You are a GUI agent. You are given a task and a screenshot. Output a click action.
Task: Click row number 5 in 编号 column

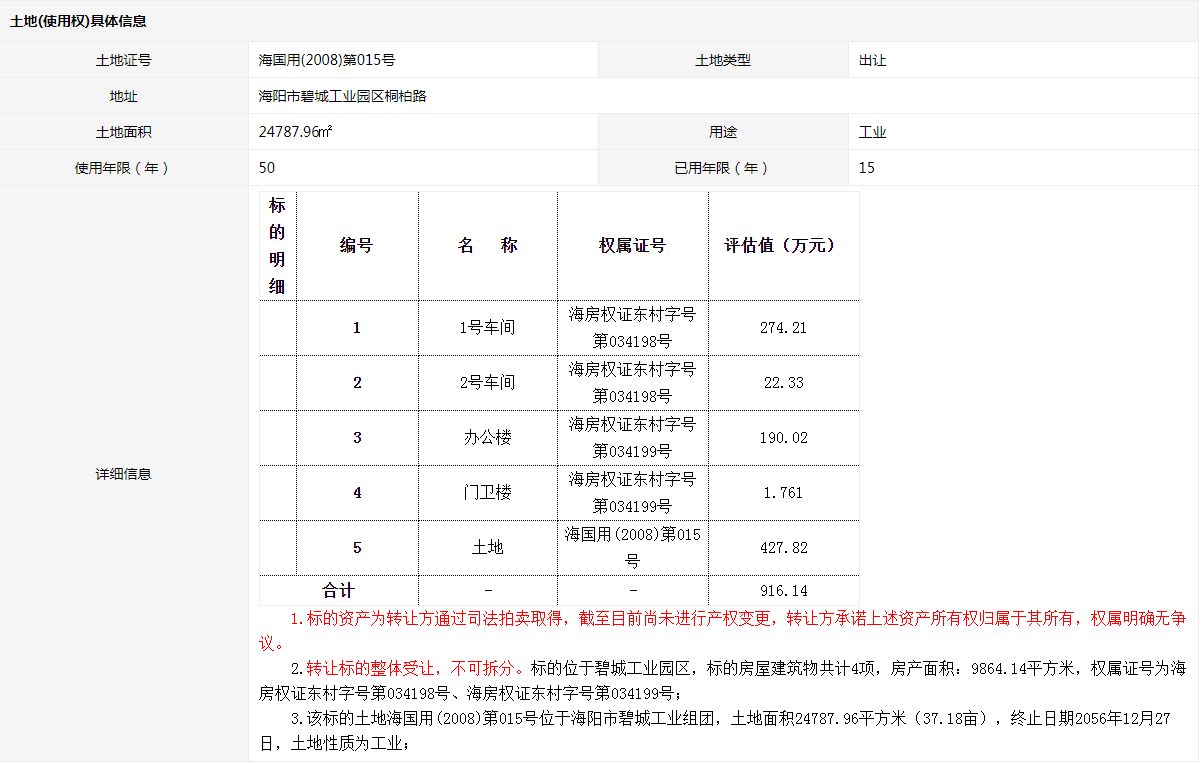357,548
